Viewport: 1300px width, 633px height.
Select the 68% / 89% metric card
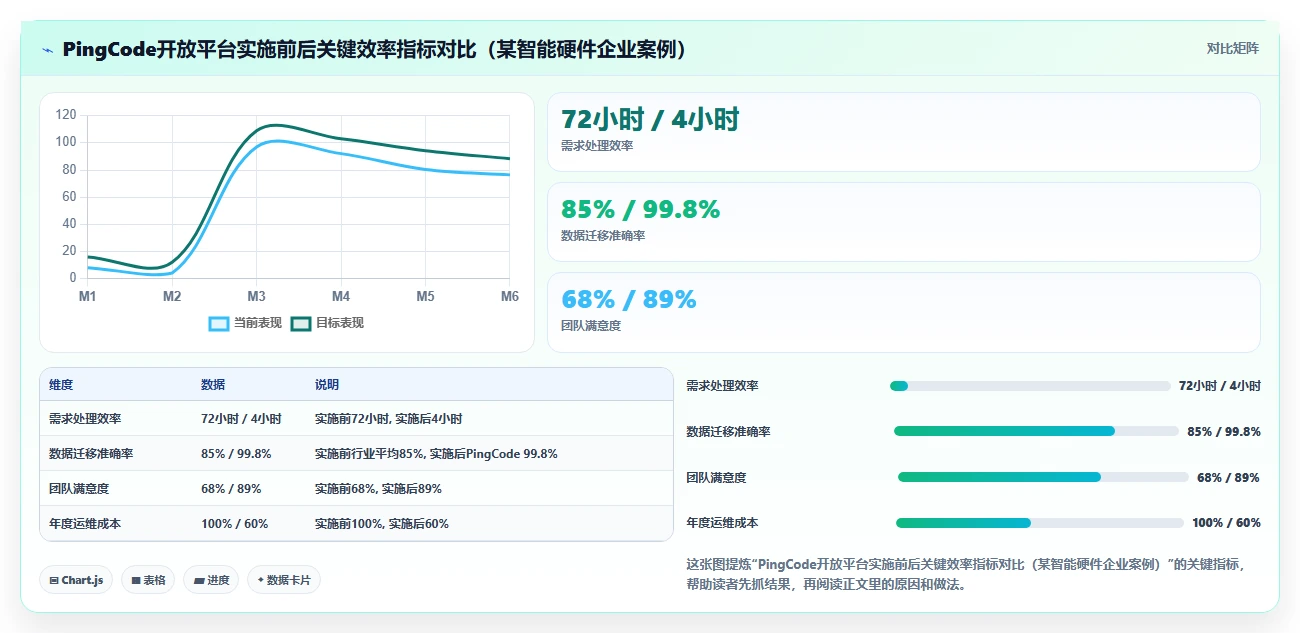(x=904, y=312)
